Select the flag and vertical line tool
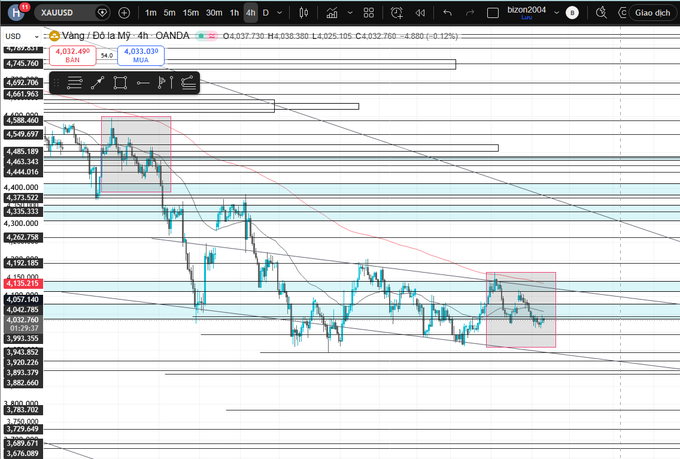Screen dimensions: 680x459 point(165,82)
